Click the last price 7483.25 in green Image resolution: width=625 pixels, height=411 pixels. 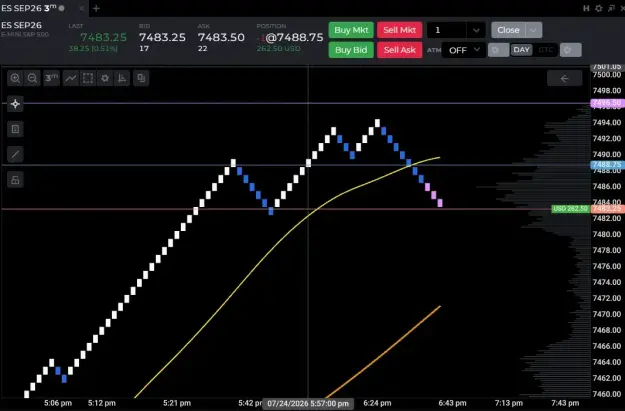click(x=103, y=37)
